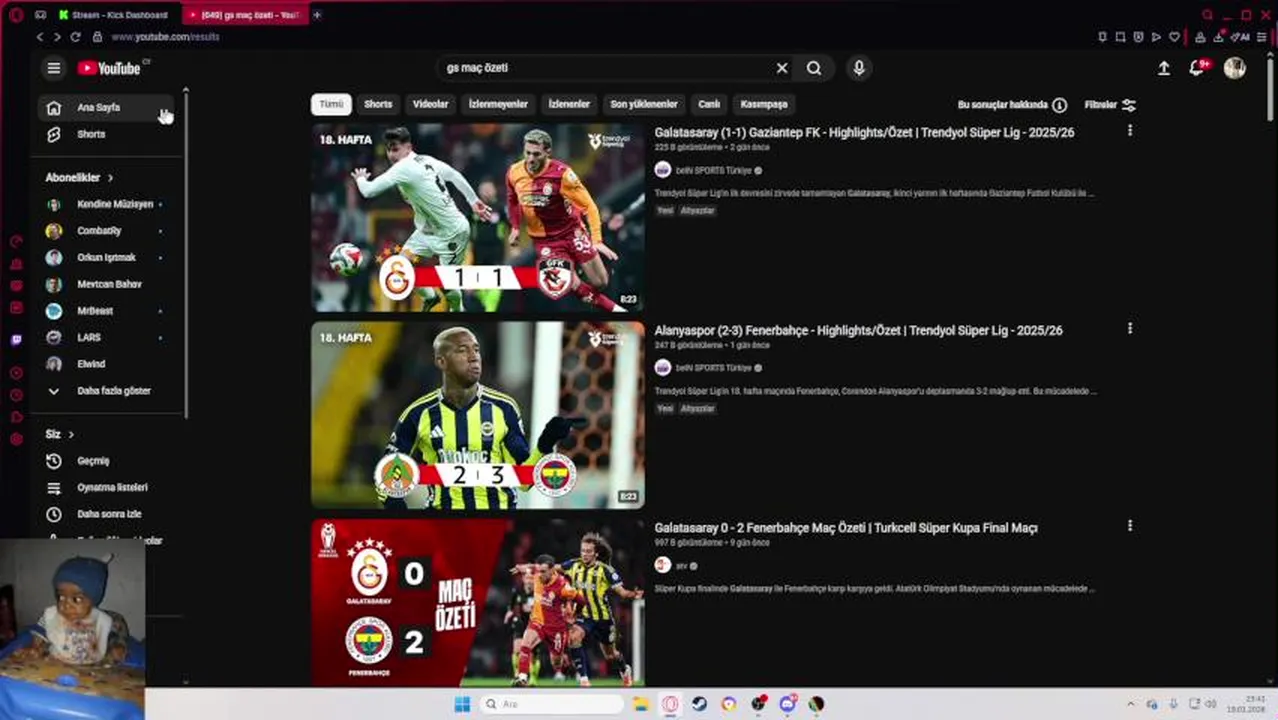Open more options for Süper Kupa video
The height and width of the screenshot is (720, 1278).
pos(1130,526)
